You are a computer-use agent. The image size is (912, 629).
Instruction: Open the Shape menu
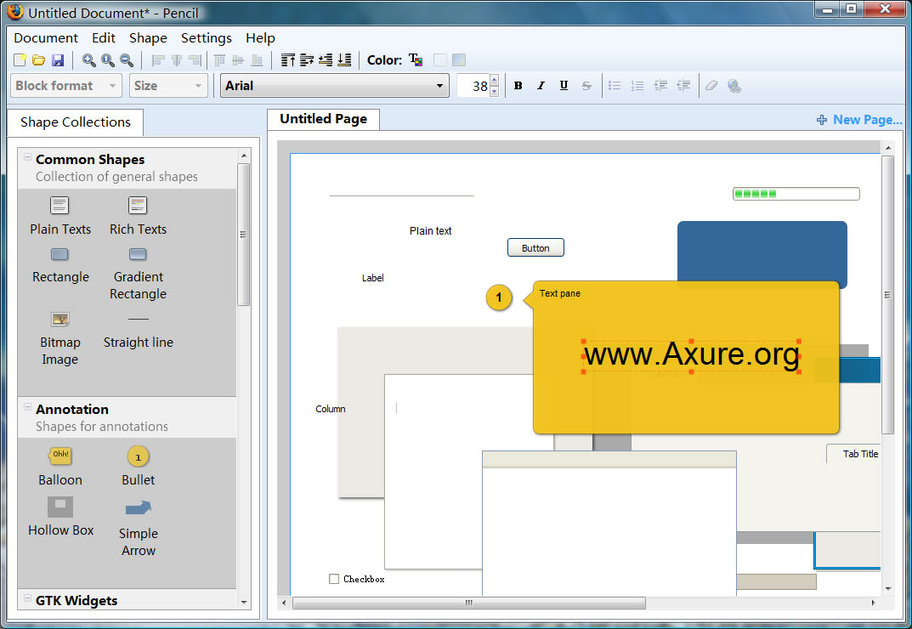(148, 38)
